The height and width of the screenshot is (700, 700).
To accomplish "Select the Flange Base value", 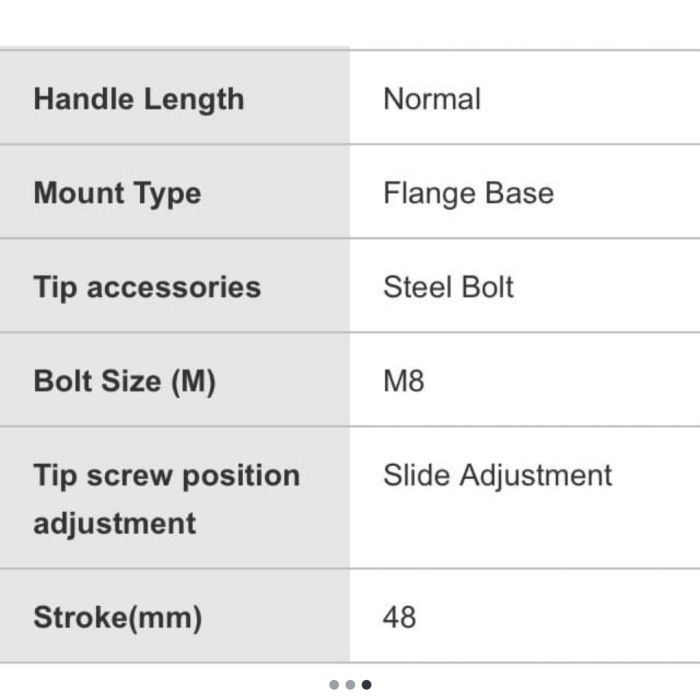I will point(468,193).
